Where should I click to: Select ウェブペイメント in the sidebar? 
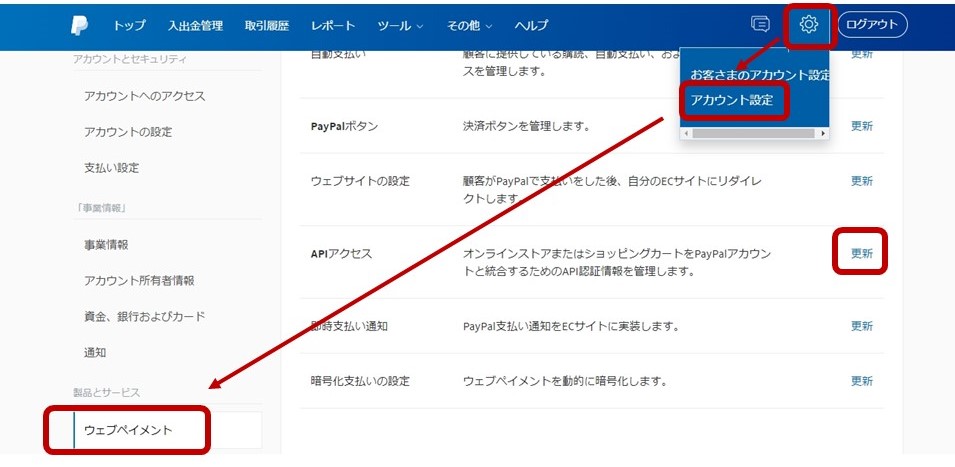(x=167, y=430)
